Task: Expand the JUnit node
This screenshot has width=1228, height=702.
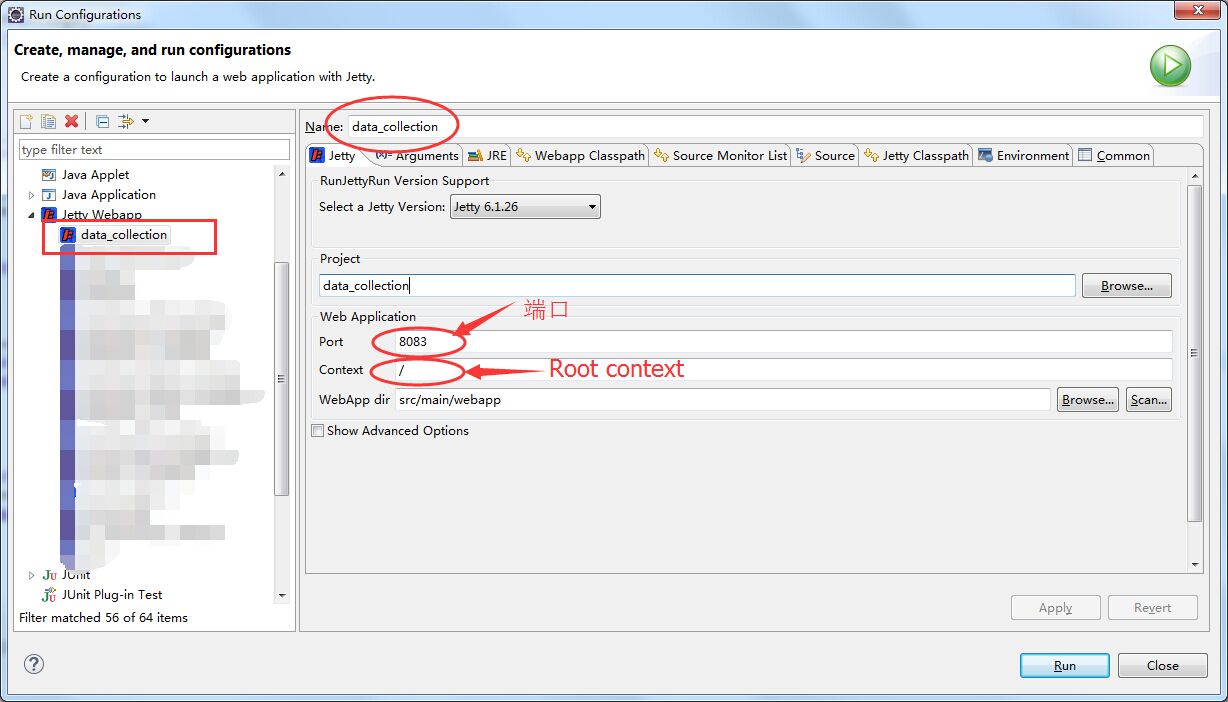Action: (x=31, y=575)
